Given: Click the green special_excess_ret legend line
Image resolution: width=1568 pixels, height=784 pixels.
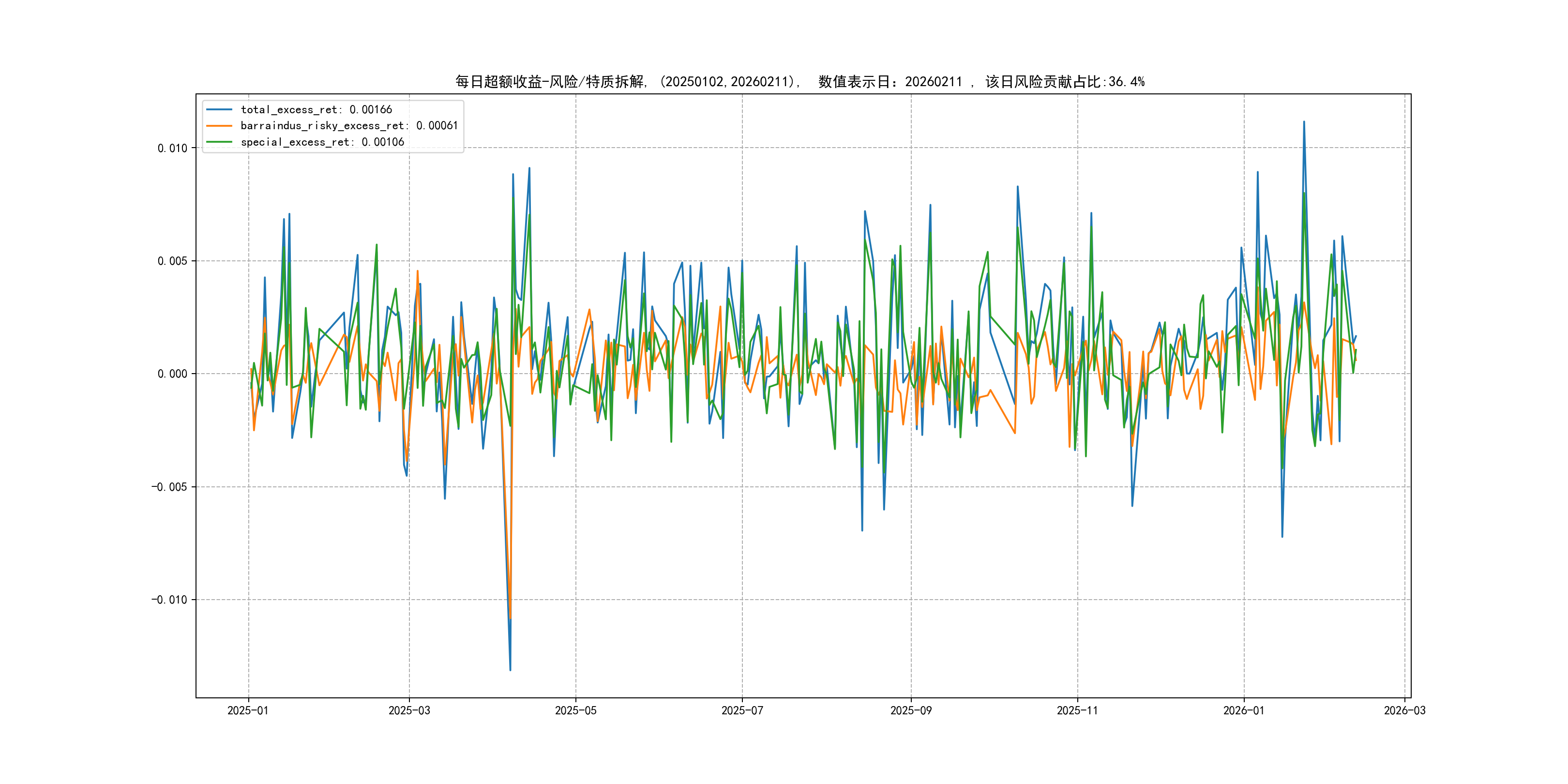Looking at the screenshot, I should tap(219, 142).
